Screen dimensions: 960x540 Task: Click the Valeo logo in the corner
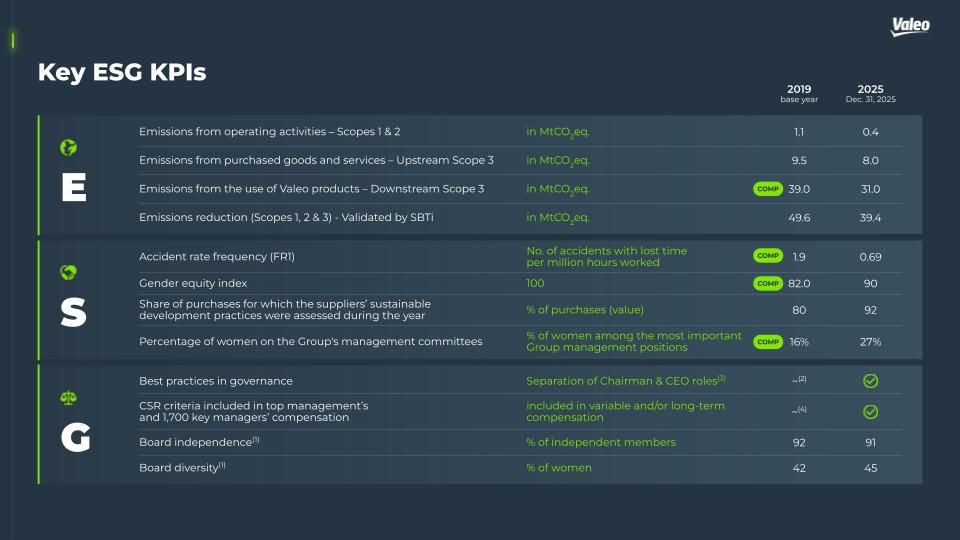pyautogui.click(x=910, y=27)
